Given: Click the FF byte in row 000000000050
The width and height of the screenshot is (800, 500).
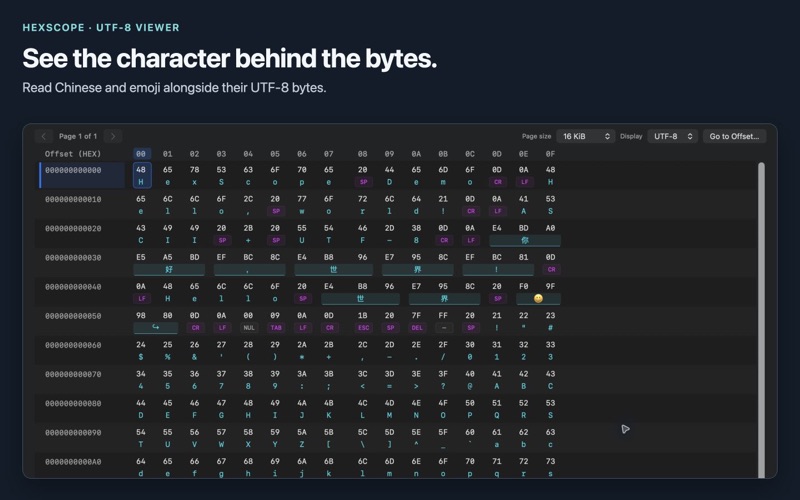Looking at the screenshot, I should [443, 316].
